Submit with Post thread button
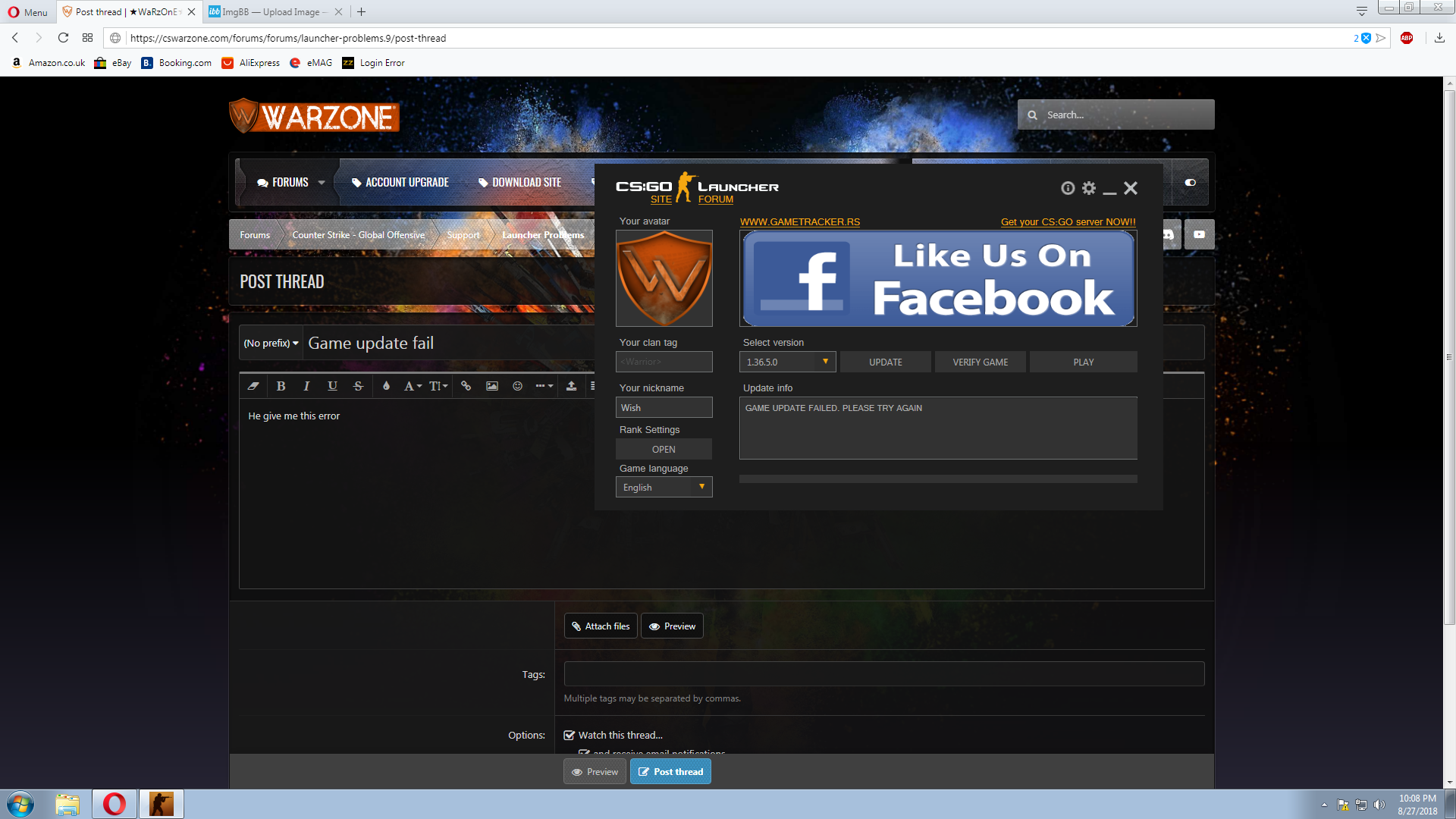The image size is (1456, 819). [x=670, y=771]
